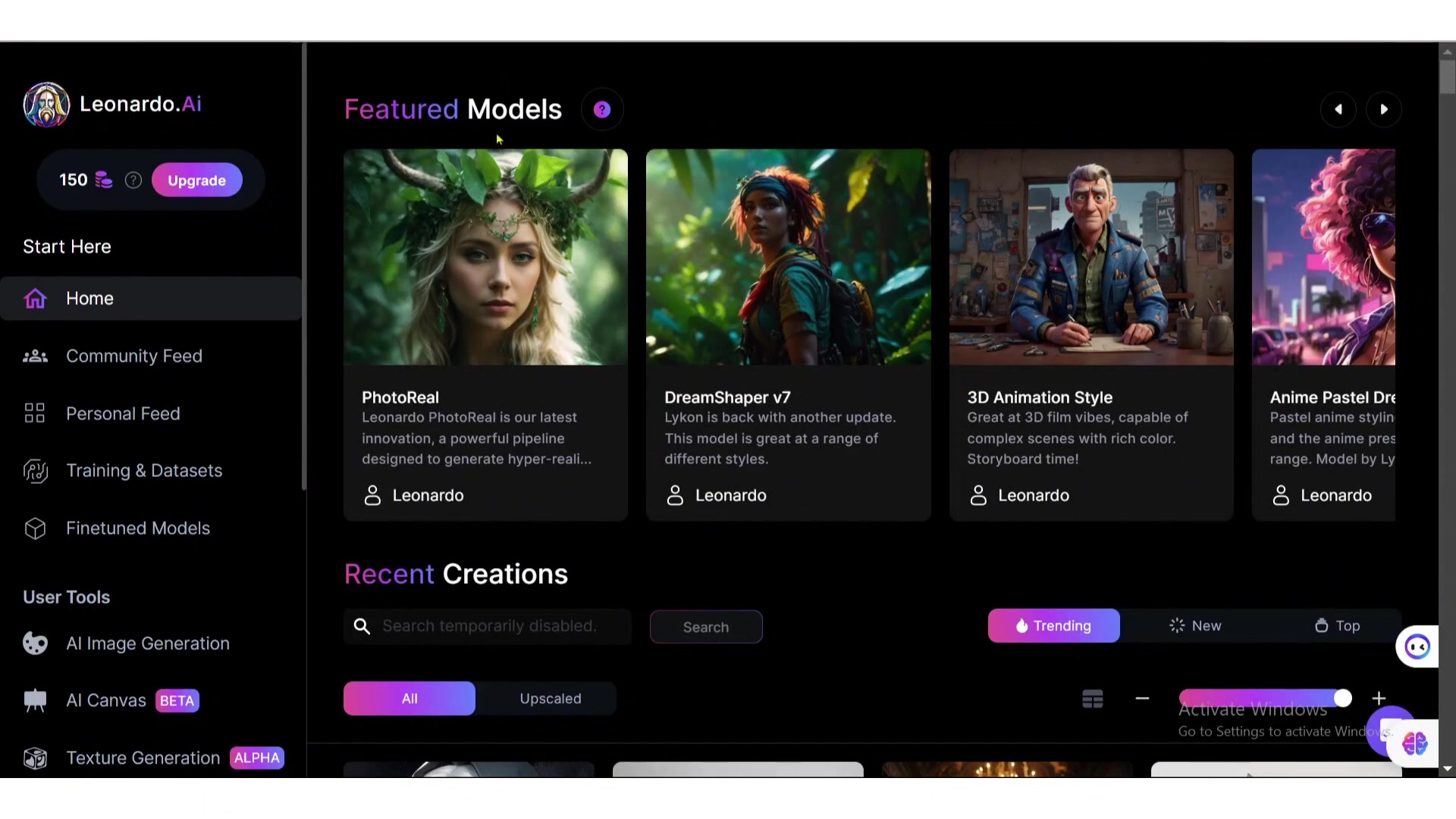Click the next featured models arrow
Viewport: 1456px width, 819px height.
1384,109
